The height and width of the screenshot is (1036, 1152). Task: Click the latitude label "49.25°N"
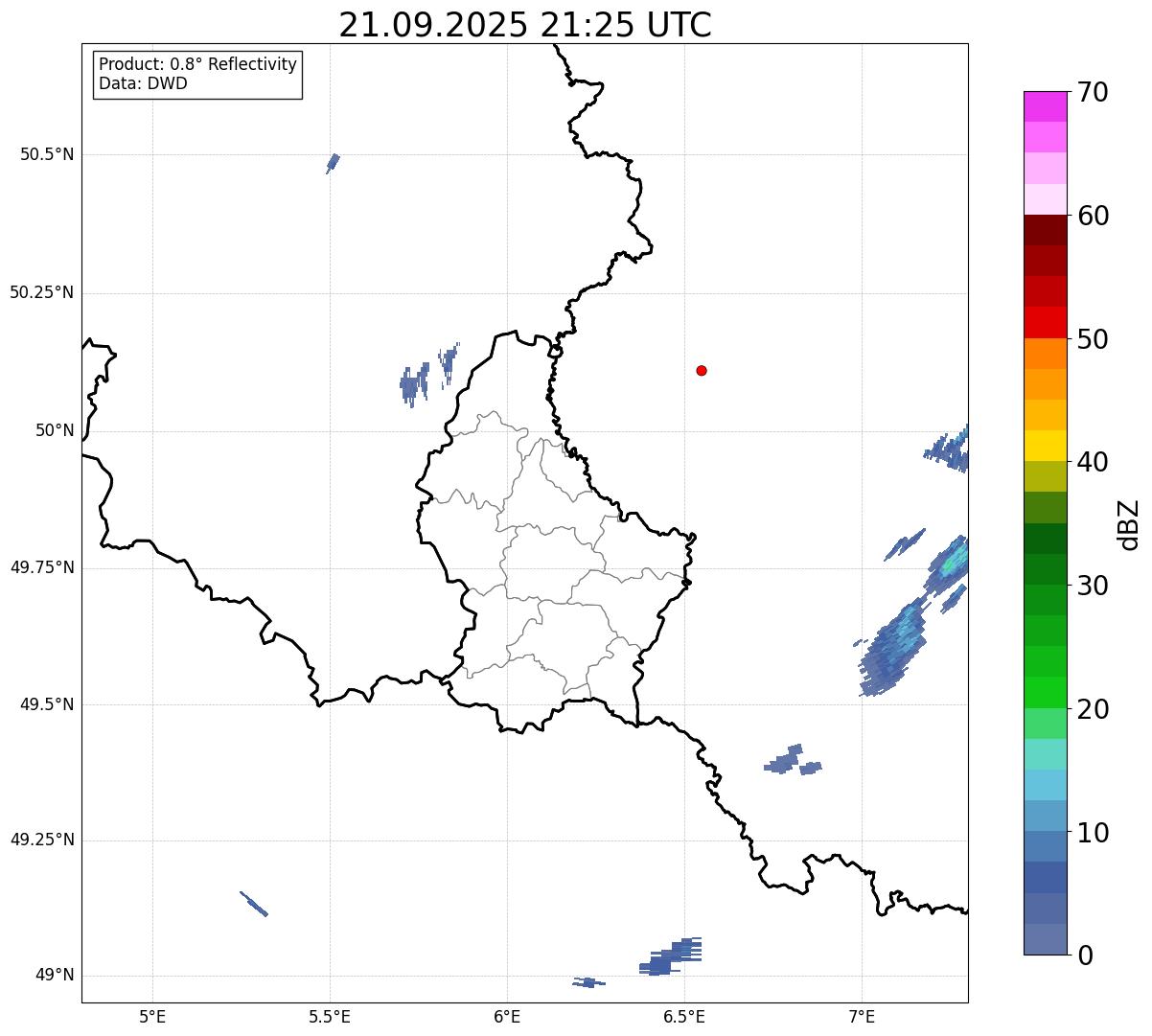[x=42, y=840]
